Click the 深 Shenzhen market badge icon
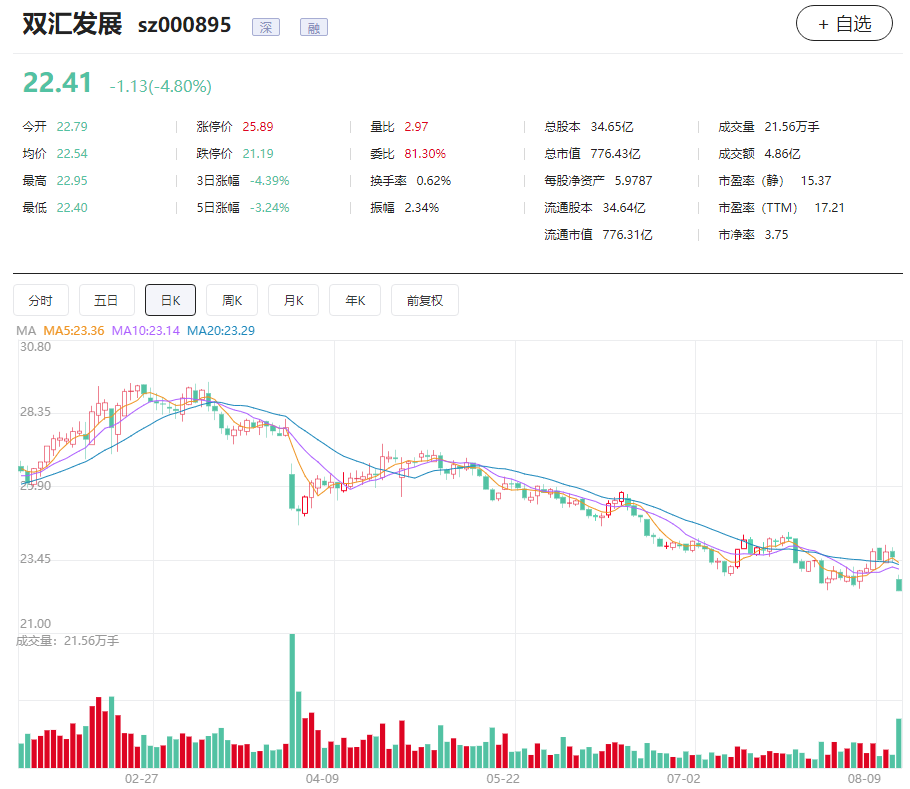910x789 pixels. pyautogui.click(x=266, y=27)
